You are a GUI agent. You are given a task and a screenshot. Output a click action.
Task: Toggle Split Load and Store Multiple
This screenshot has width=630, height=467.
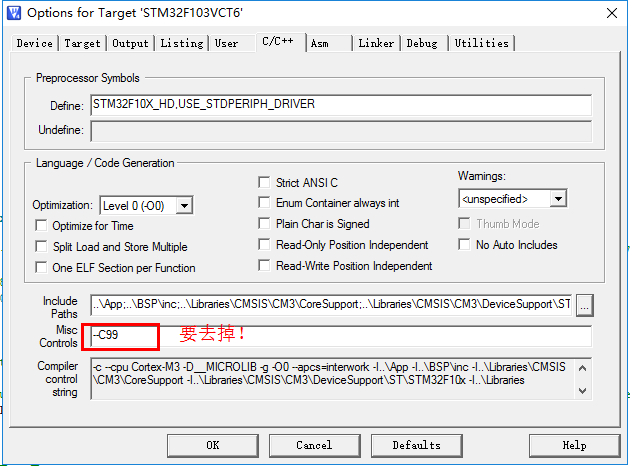point(41,246)
